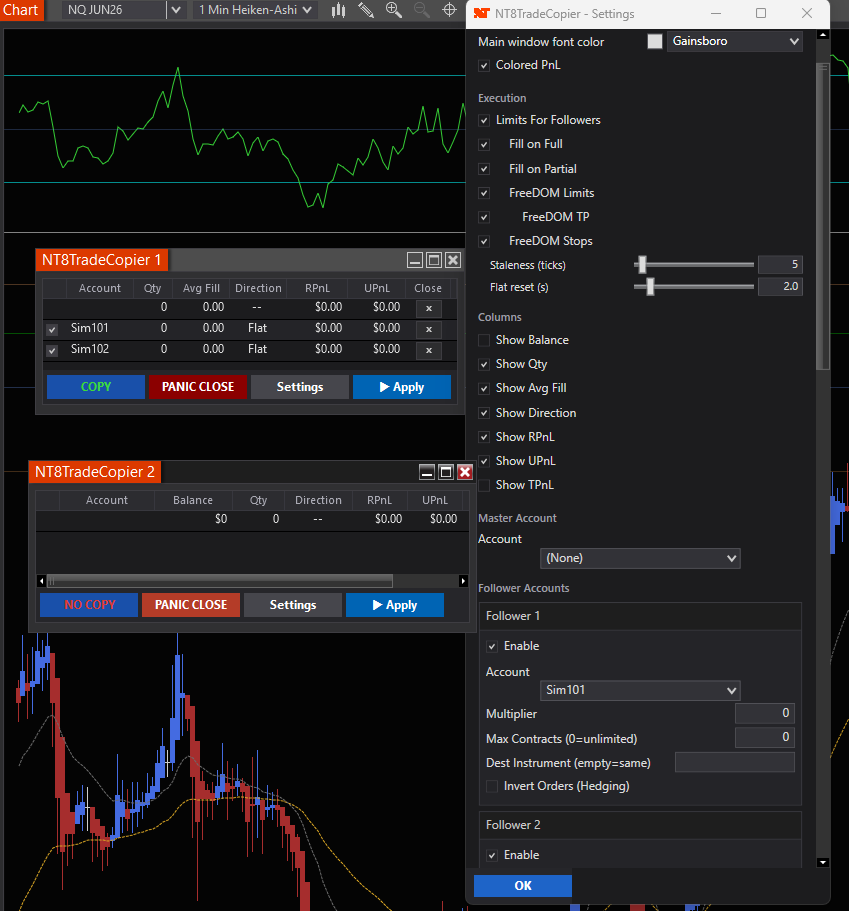Open the chart bar style icon
Viewport: 849px width, 911px height.
coord(338,10)
